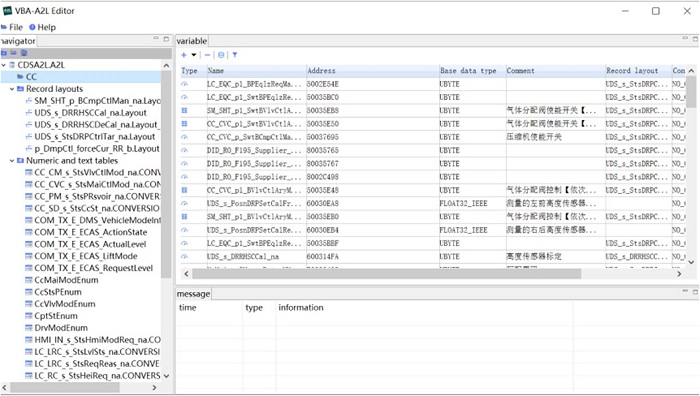Select COM_TX_E_ECAS_ActionState table
Screen dimensions: 700x396
pyautogui.click(x=91, y=232)
